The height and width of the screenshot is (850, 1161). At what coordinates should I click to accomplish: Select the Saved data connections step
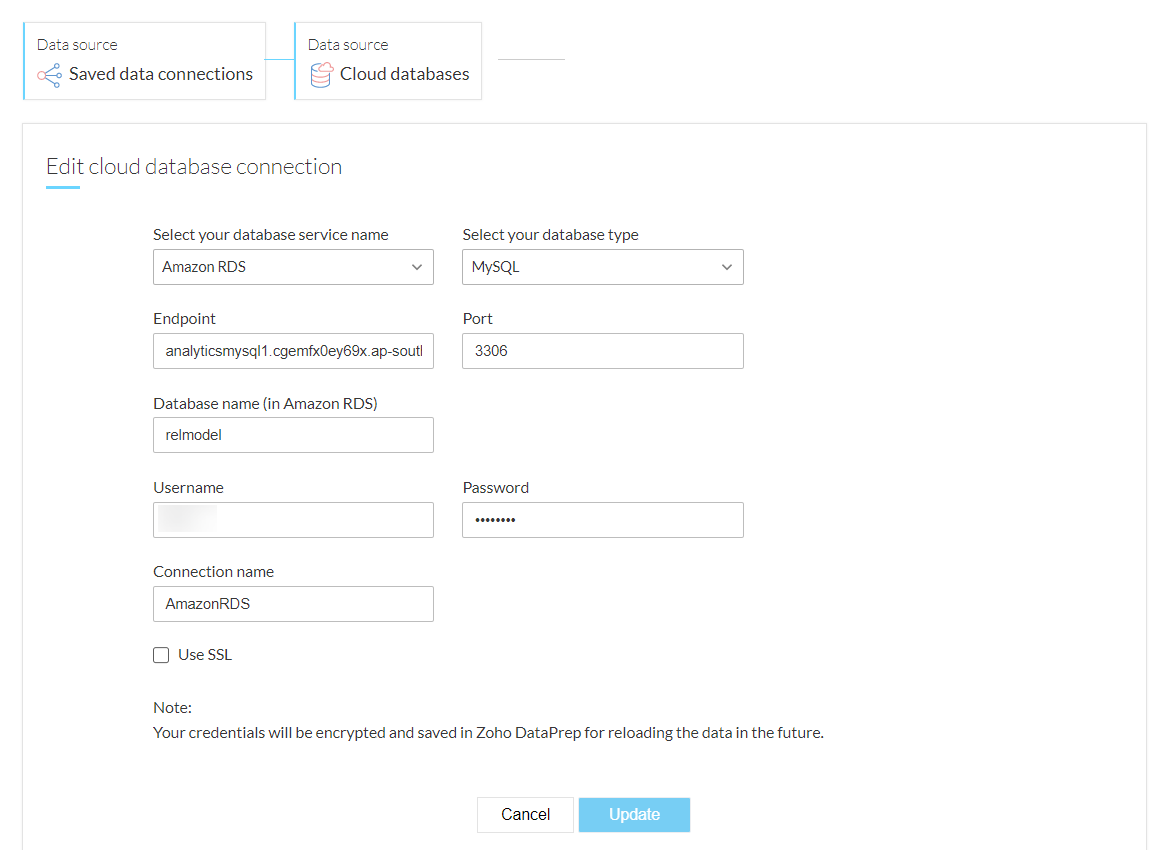(145, 62)
